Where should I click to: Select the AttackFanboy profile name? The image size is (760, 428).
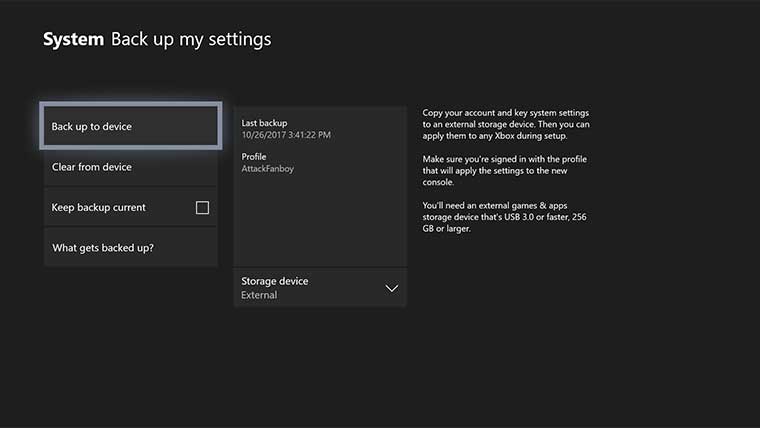[x=268, y=169]
